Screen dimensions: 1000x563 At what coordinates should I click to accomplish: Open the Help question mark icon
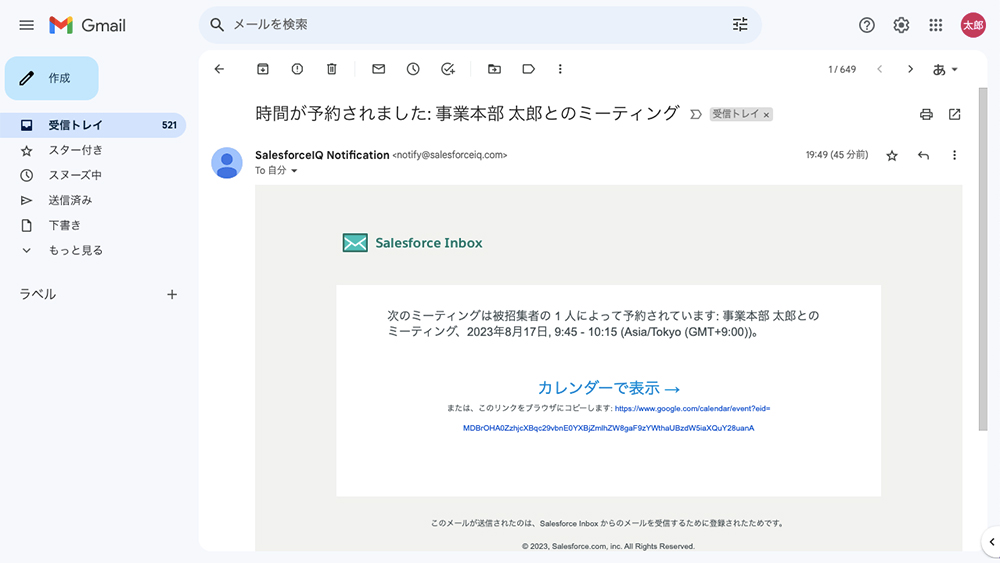pos(866,25)
